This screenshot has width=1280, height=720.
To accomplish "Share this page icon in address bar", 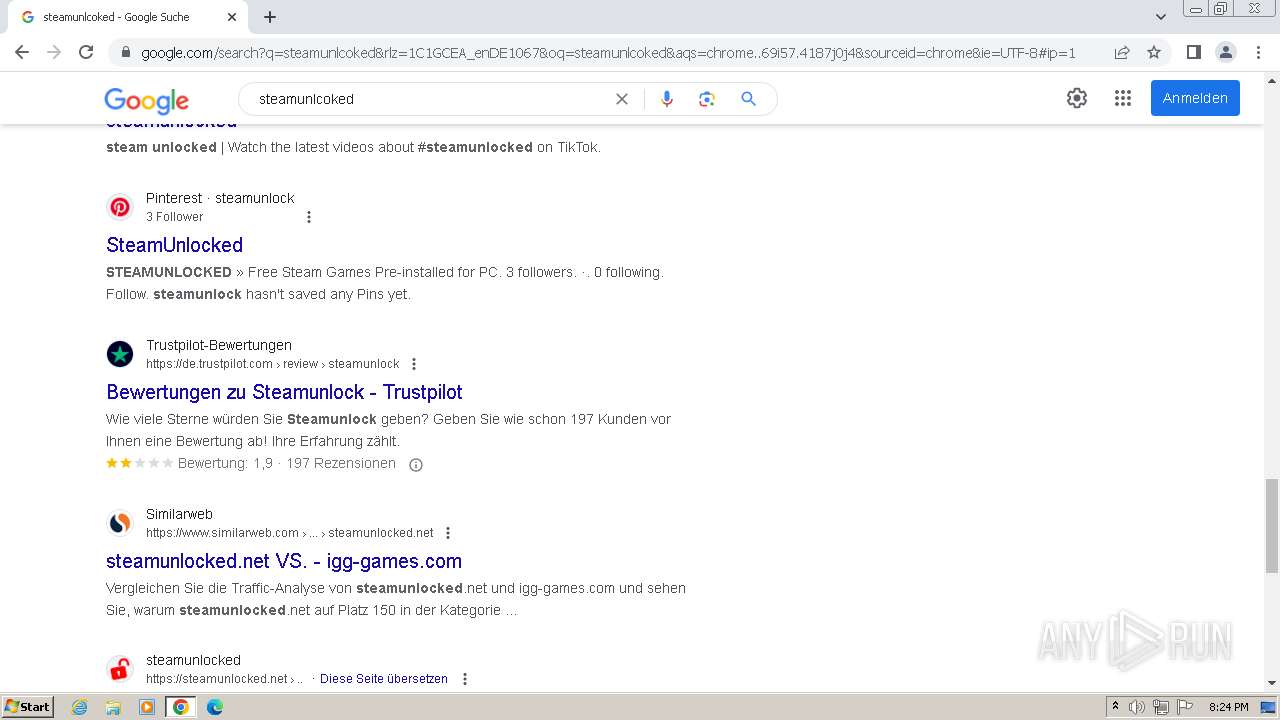I will pyautogui.click(x=1122, y=52).
